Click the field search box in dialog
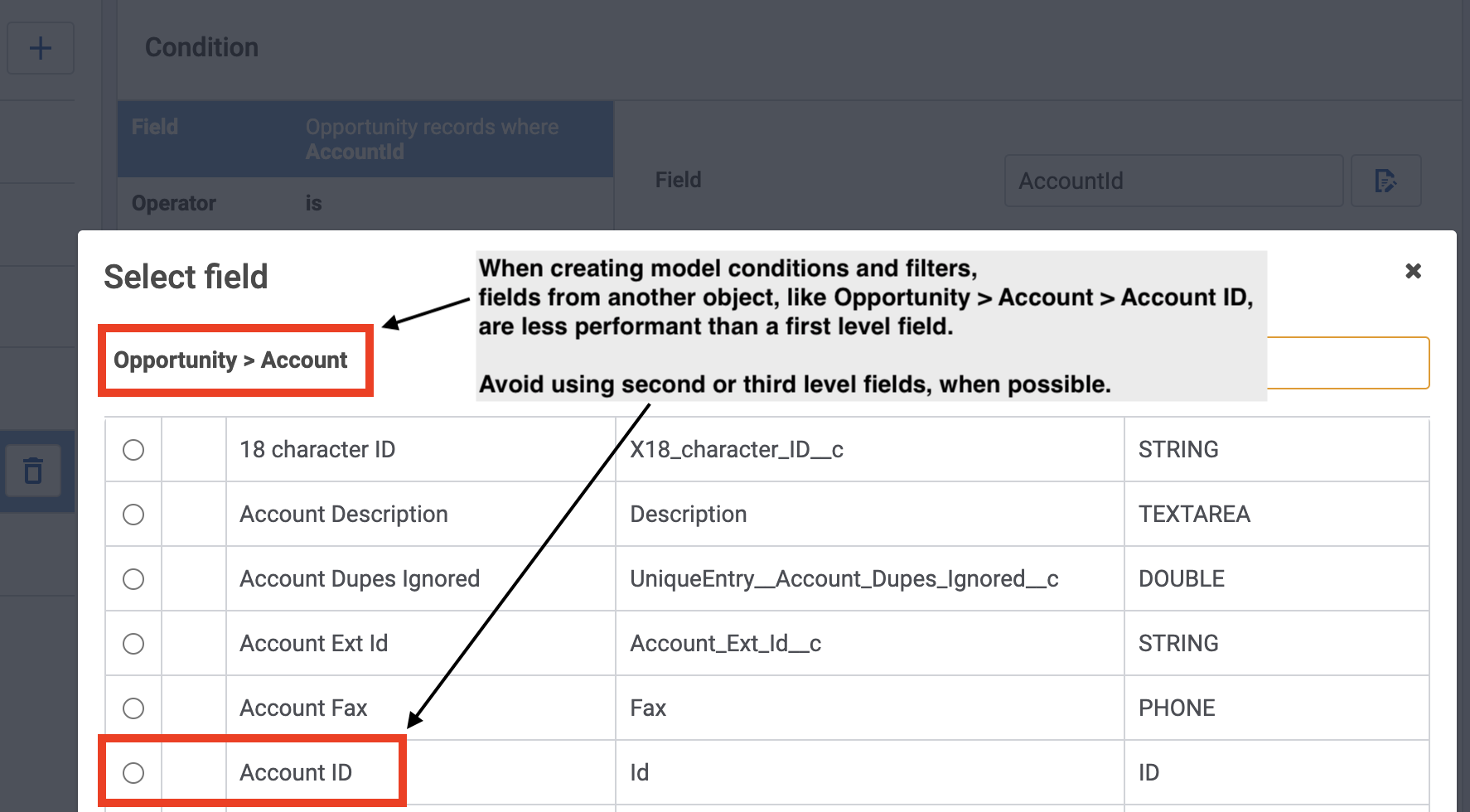Viewport: 1470px width, 812px height. coord(1347,363)
